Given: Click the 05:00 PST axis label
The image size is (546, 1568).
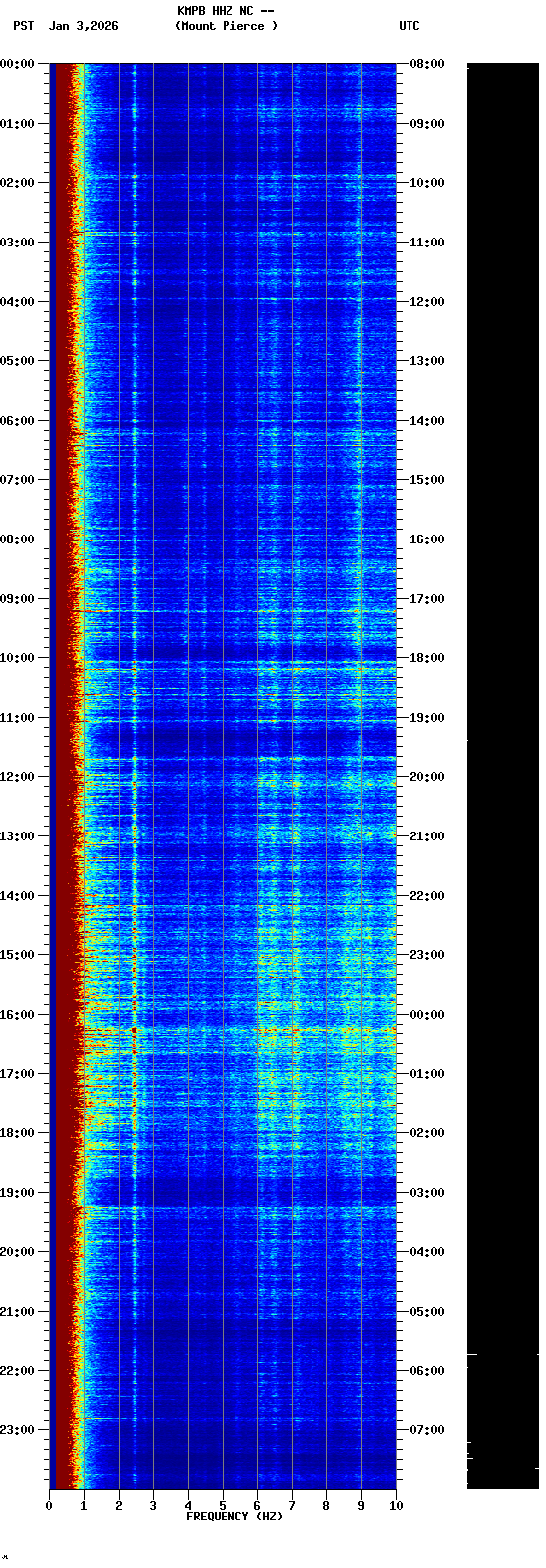Looking at the screenshot, I should click(18, 361).
